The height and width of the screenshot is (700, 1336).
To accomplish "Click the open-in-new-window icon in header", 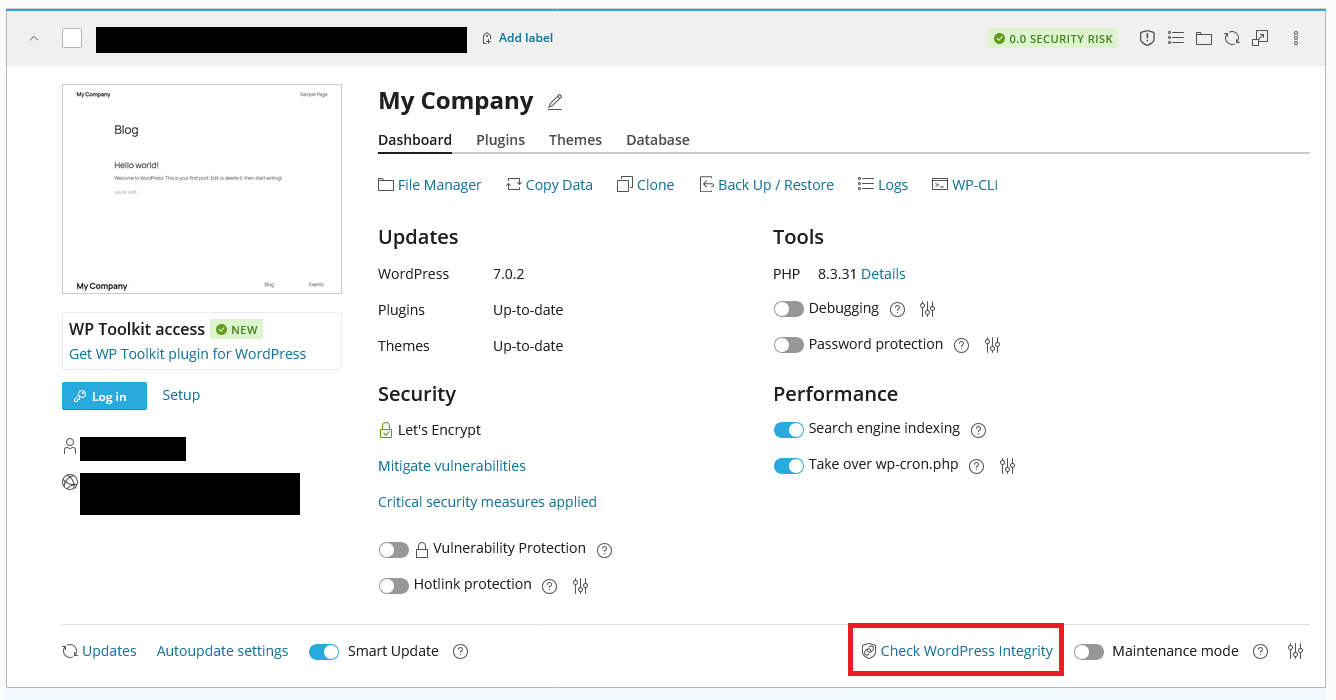I will [1260, 38].
